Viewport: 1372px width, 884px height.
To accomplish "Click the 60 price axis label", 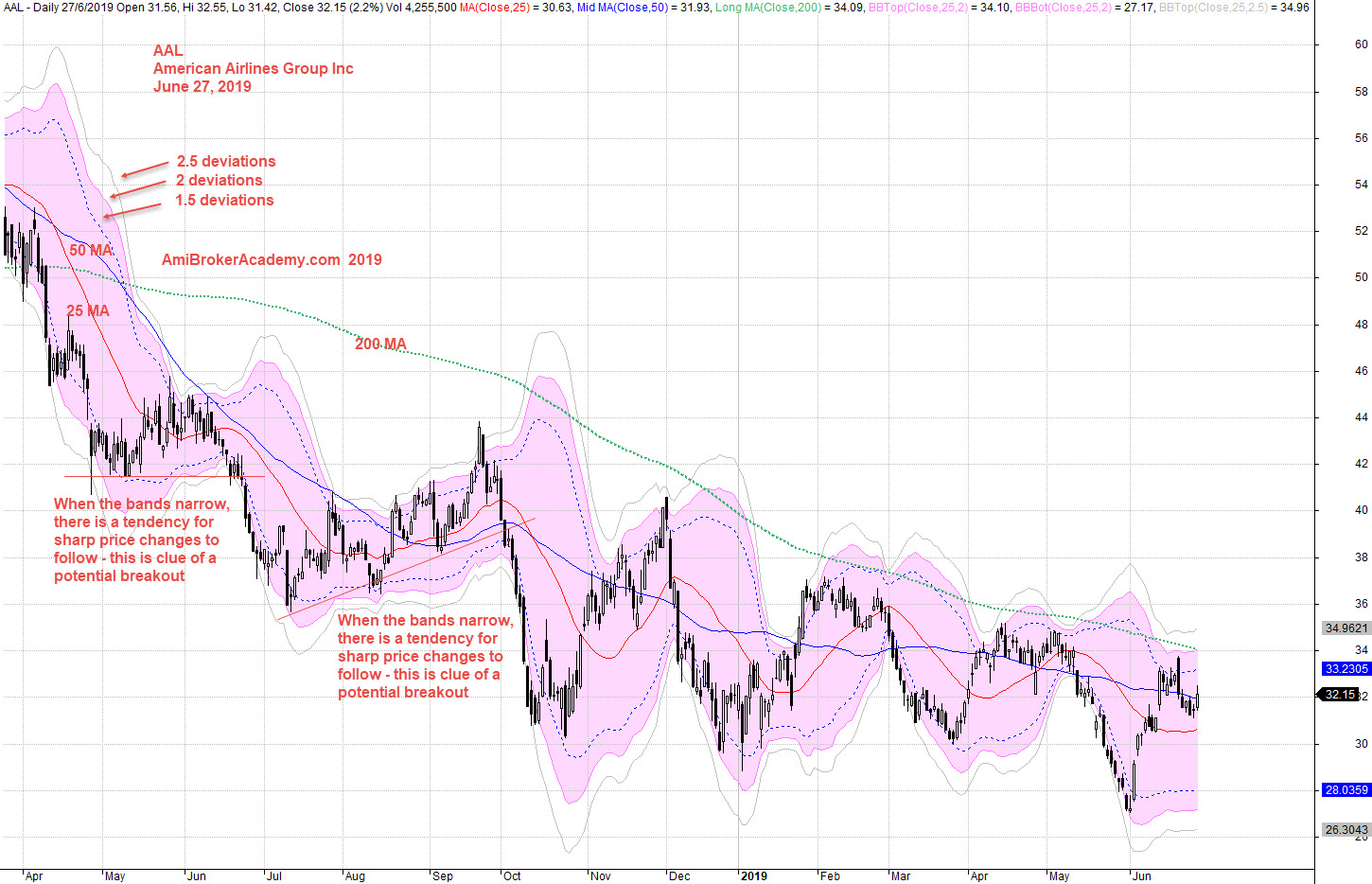I will [1361, 44].
